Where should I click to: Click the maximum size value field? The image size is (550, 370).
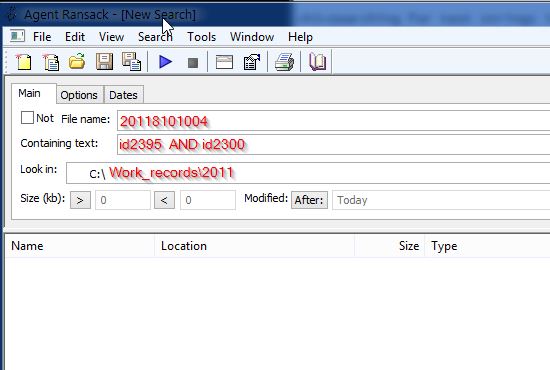pos(208,200)
